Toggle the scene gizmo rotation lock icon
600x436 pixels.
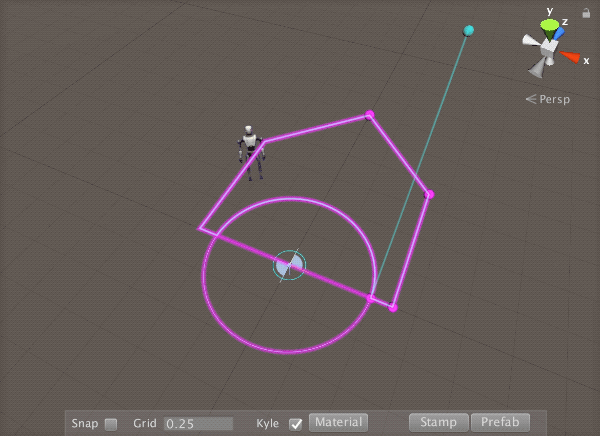[585, 14]
